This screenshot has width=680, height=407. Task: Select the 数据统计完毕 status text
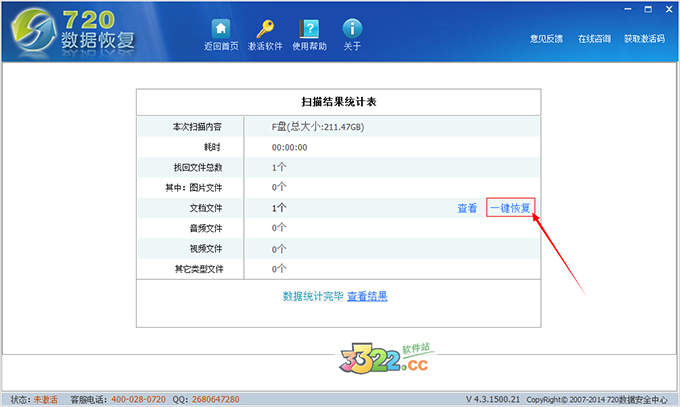coord(313,296)
